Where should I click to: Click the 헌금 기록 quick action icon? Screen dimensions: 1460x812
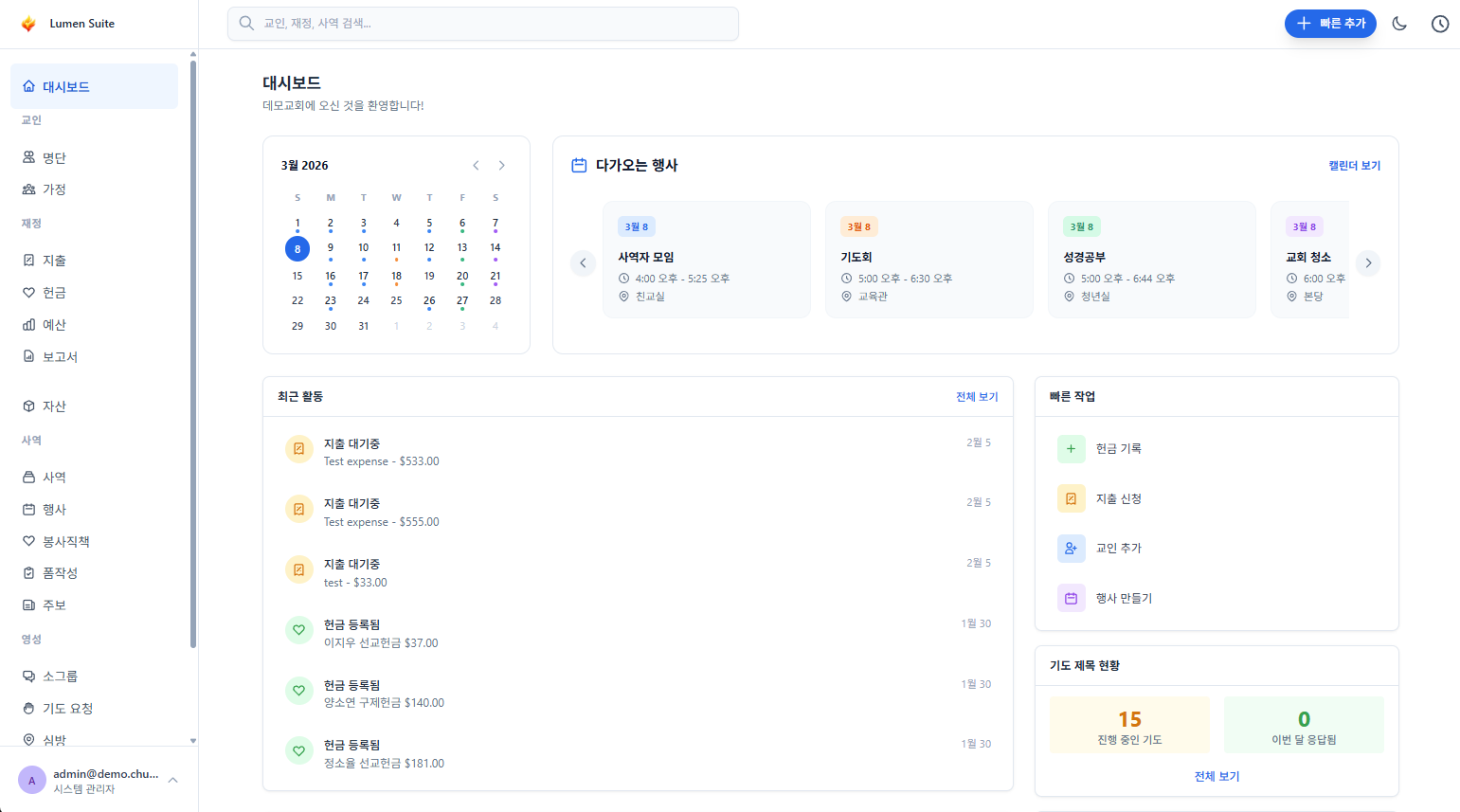click(x=1071, y=448)
